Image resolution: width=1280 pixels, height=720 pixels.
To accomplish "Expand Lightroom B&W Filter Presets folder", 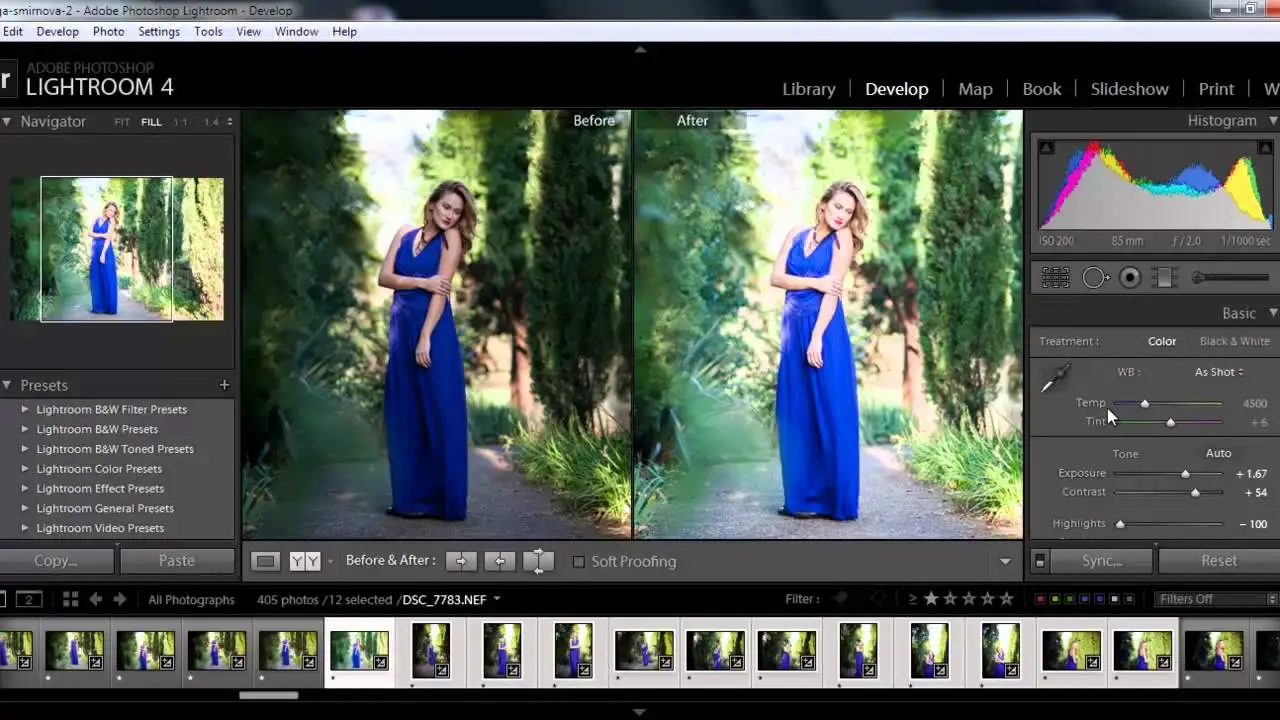I will (x=25, y=409).
